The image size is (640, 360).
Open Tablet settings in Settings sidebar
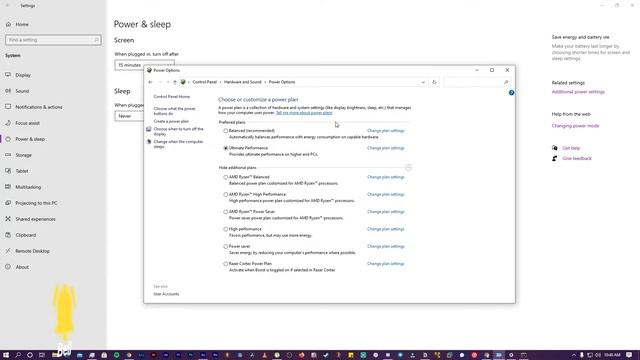coord(22,171)
